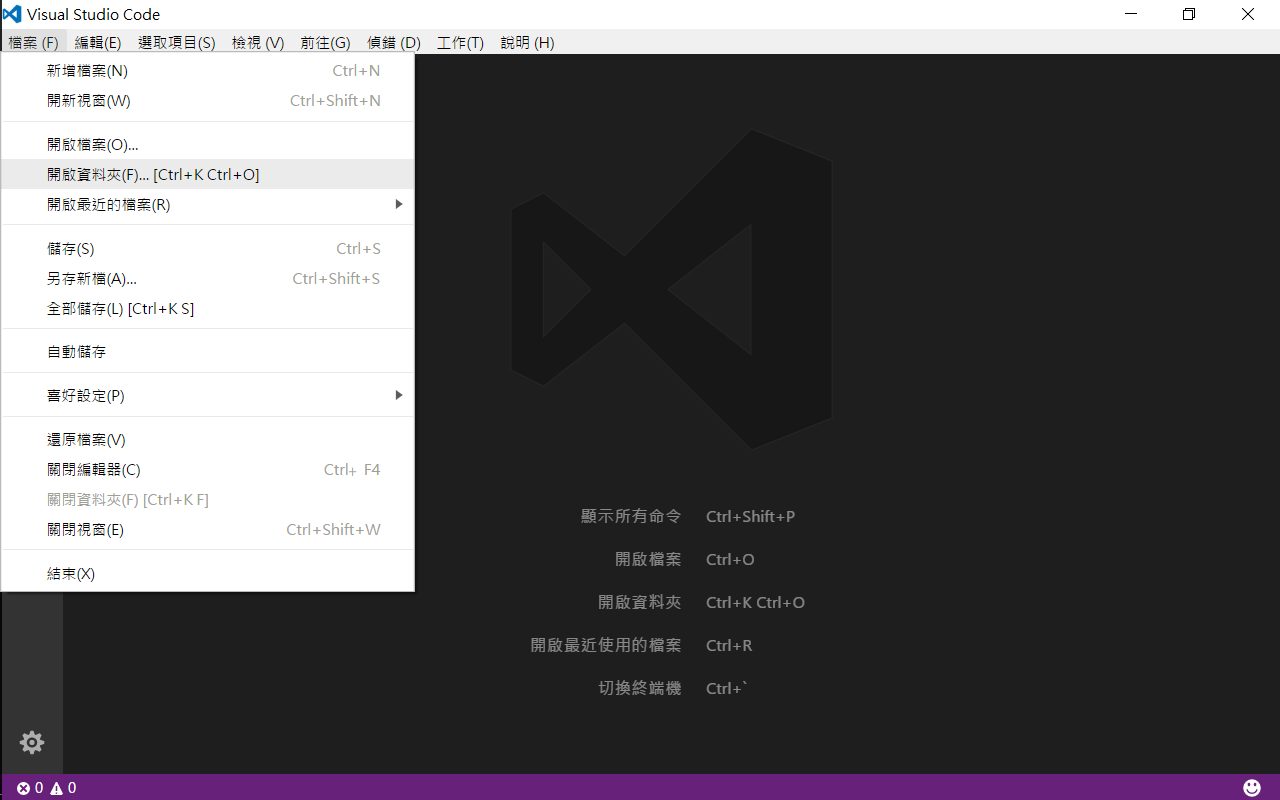Click the warnings count in the status bar

coord(62,787)
